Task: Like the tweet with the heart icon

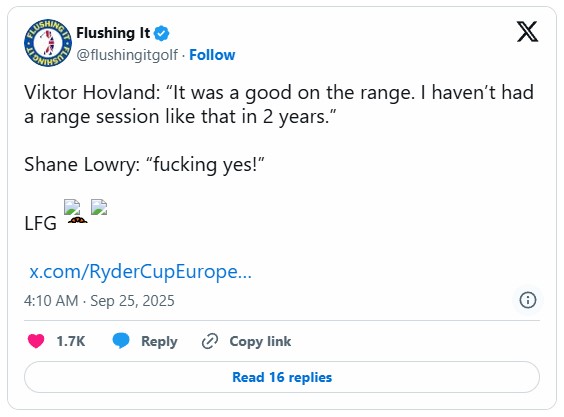Action: pyautogui.click(x=36, y=341)
